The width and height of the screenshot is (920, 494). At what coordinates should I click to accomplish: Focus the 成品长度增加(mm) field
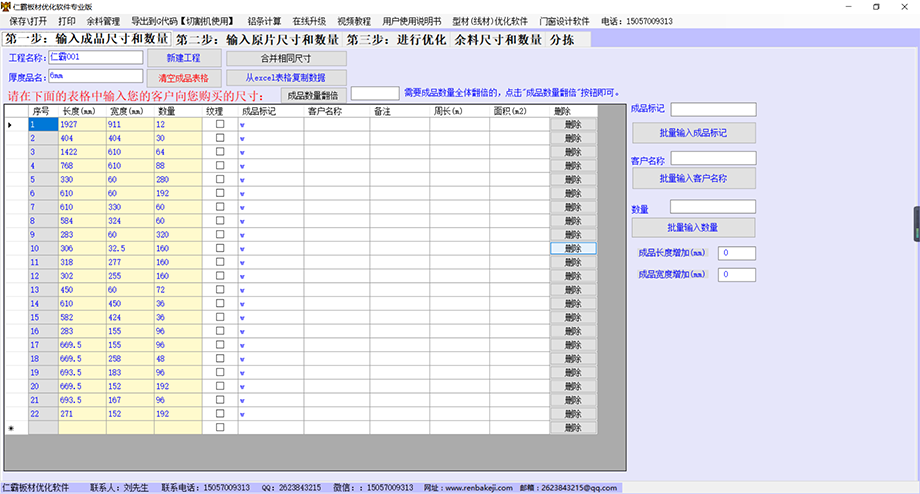[x=737, y=253]
